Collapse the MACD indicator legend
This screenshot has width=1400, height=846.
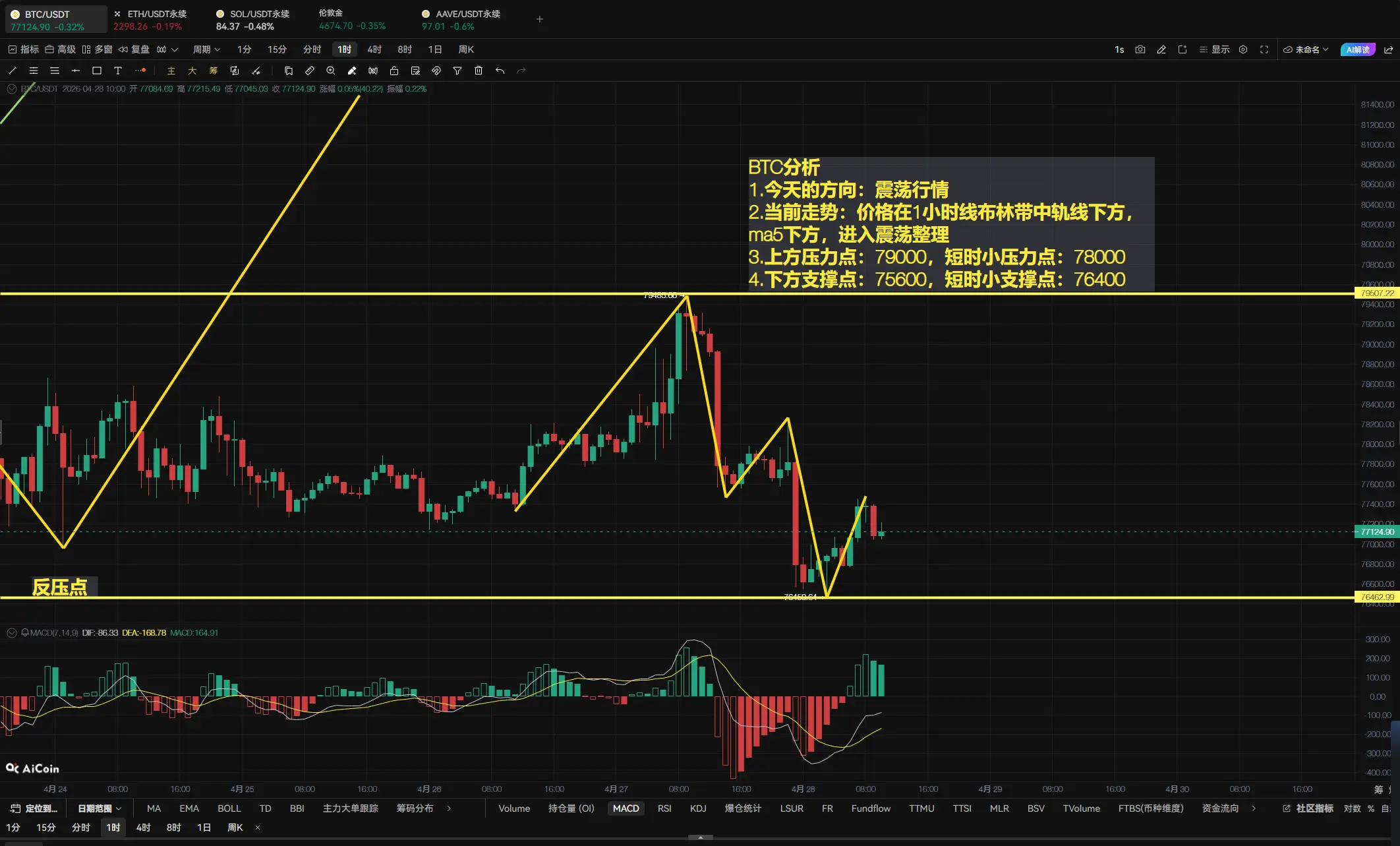pos(12,633)
